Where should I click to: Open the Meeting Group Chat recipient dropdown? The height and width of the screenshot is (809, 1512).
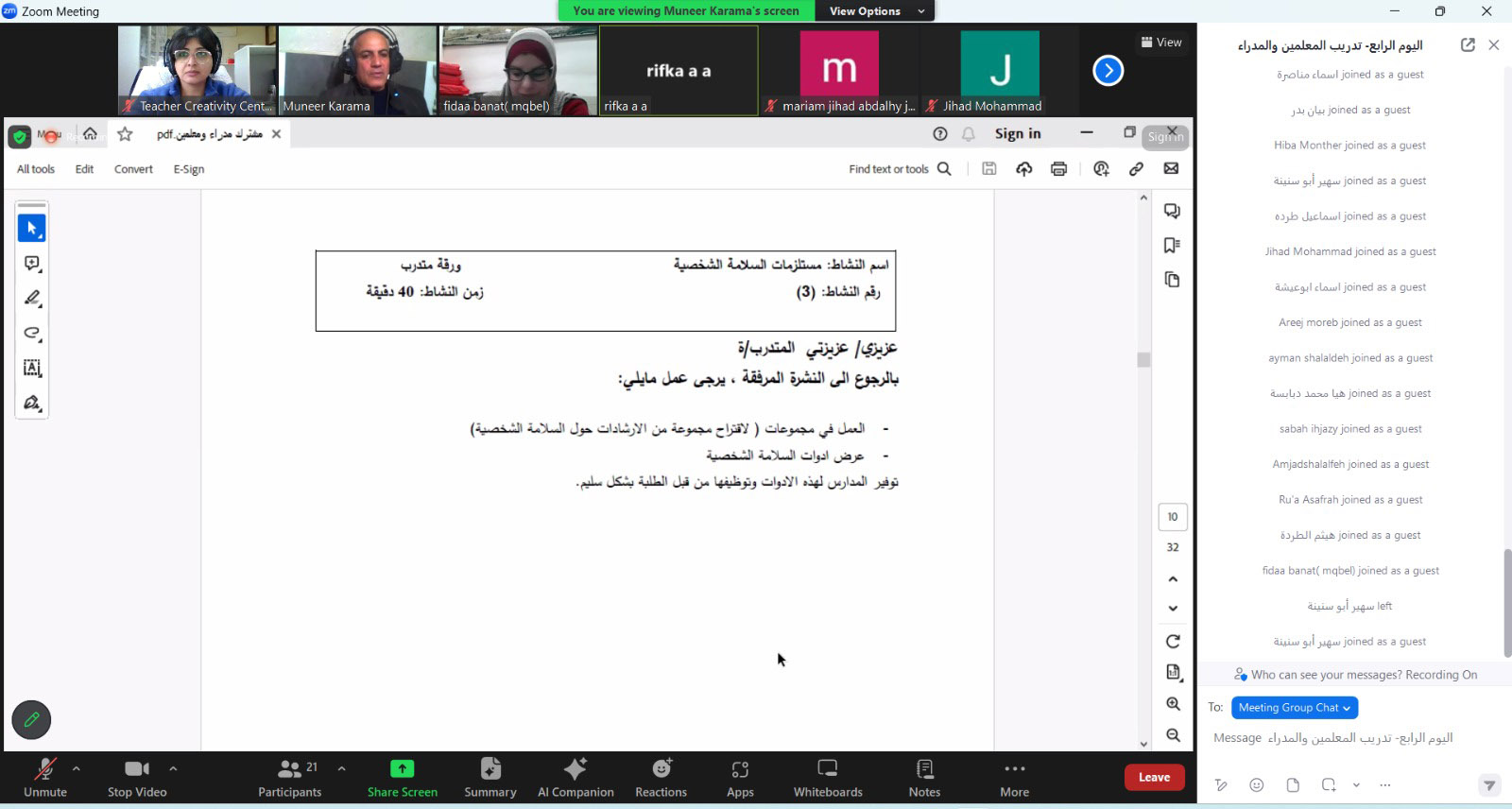pos(1294,707)
